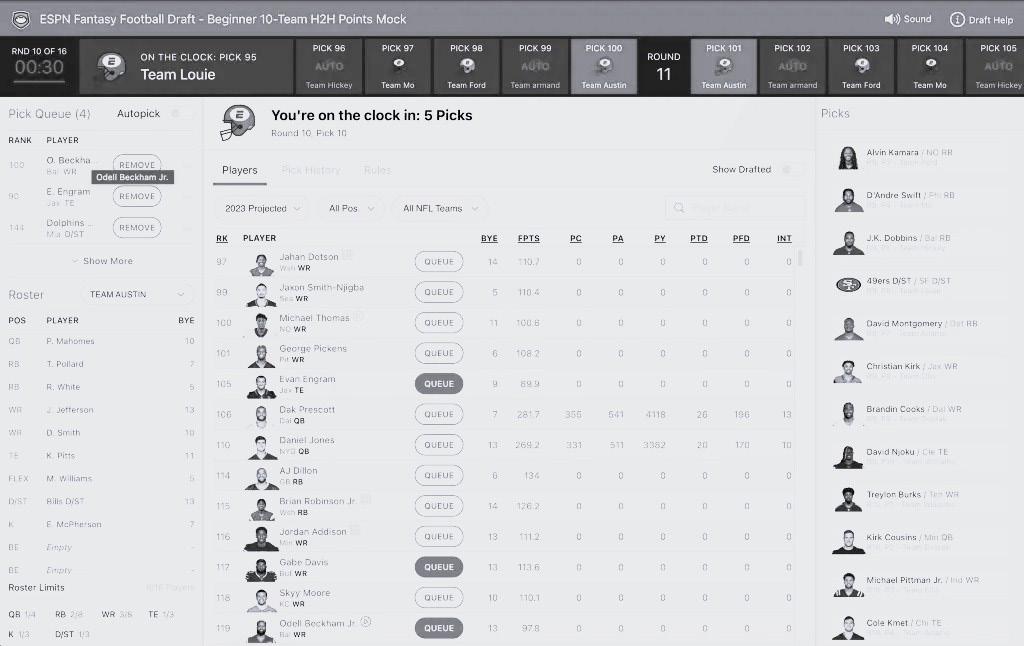Screen dimensions: 1024x646
Task: Click Pick 100 Team Austin helmet icon
Action: pos(604,65)
